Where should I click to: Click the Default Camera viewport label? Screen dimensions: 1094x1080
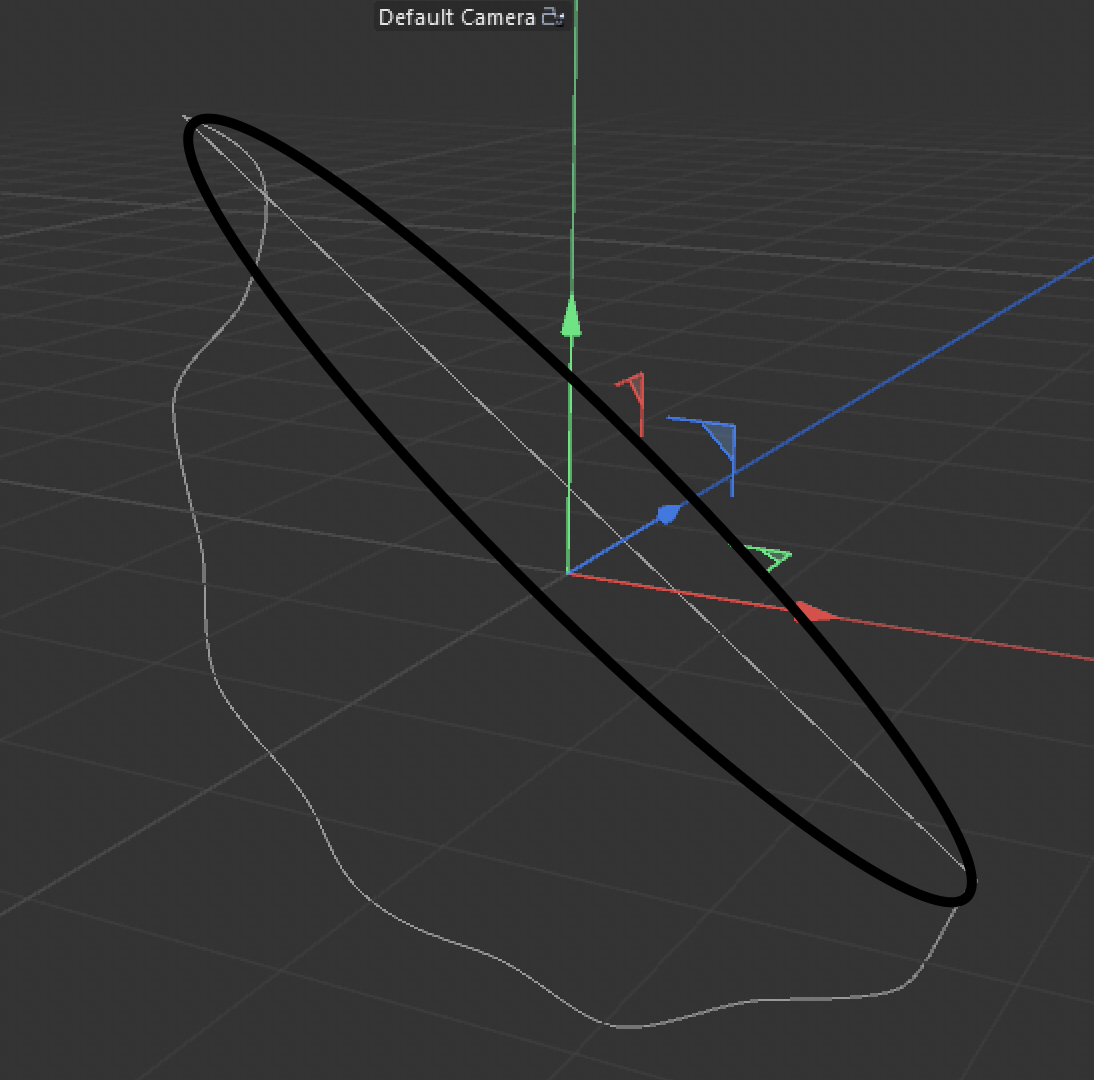457,17
